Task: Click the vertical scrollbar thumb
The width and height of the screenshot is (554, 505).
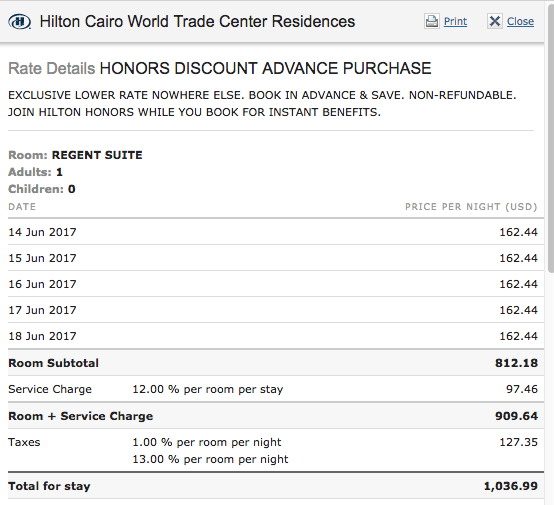Action: 551,138
